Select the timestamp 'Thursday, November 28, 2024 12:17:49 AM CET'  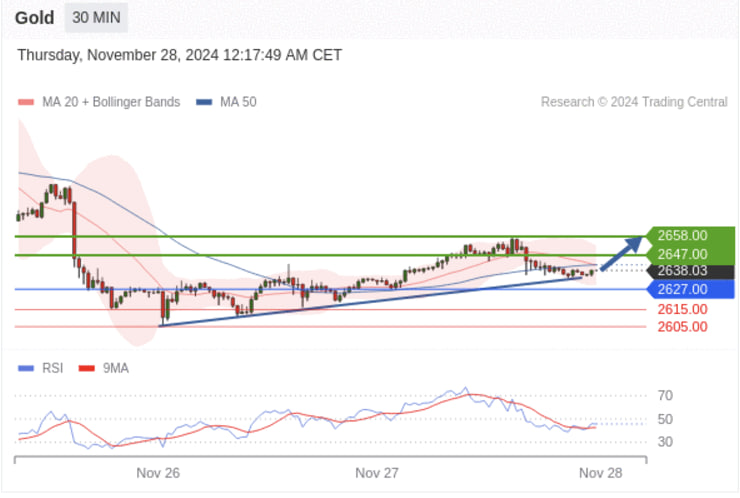click(179, 55)
